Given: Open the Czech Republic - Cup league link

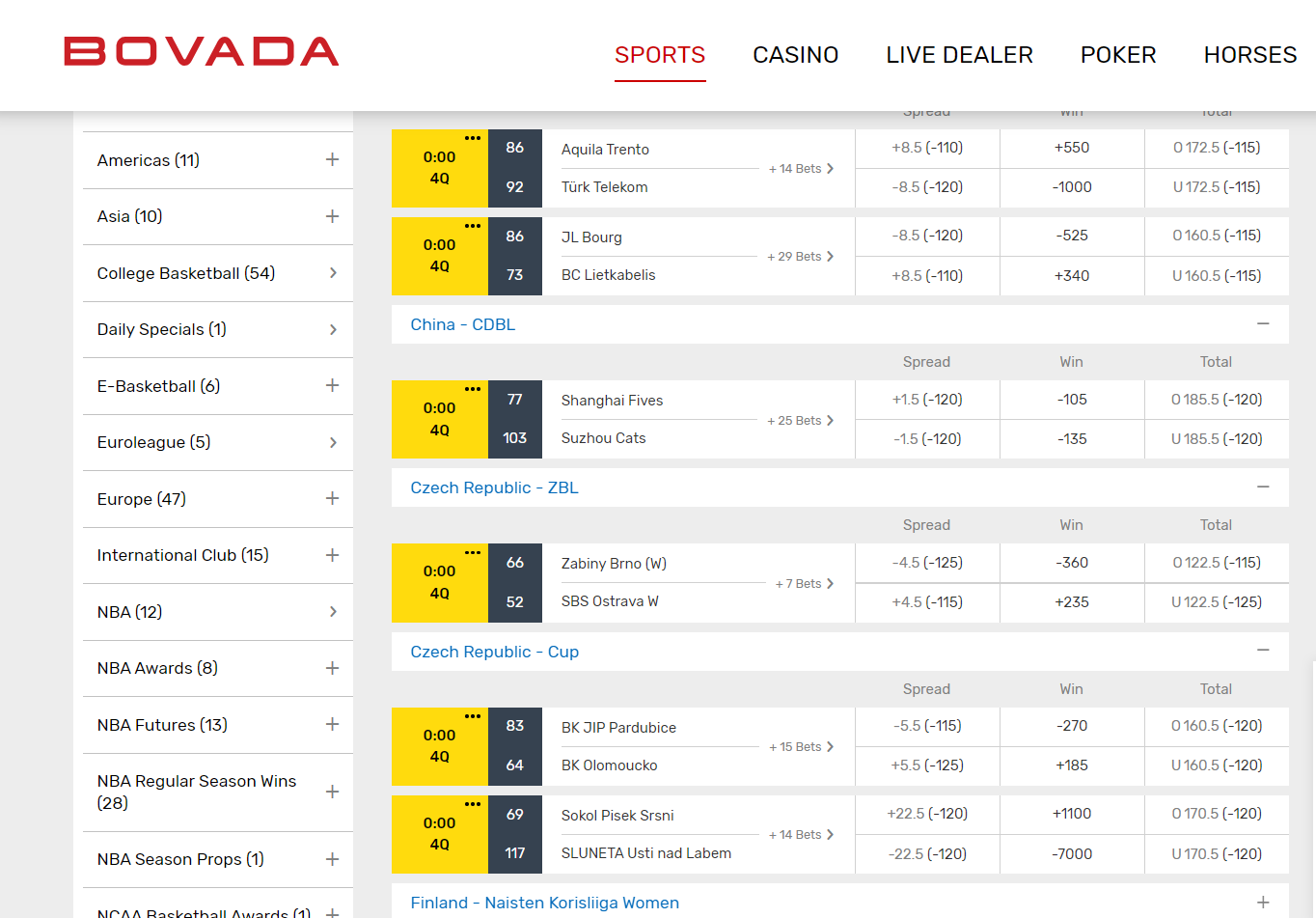Looking at the screenshot, I should [494, 652].
